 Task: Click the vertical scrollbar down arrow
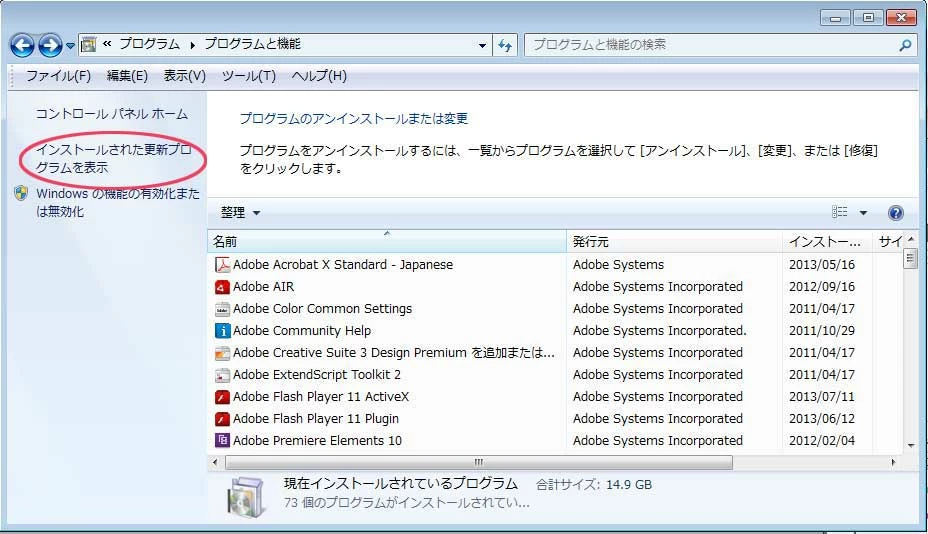911,445
